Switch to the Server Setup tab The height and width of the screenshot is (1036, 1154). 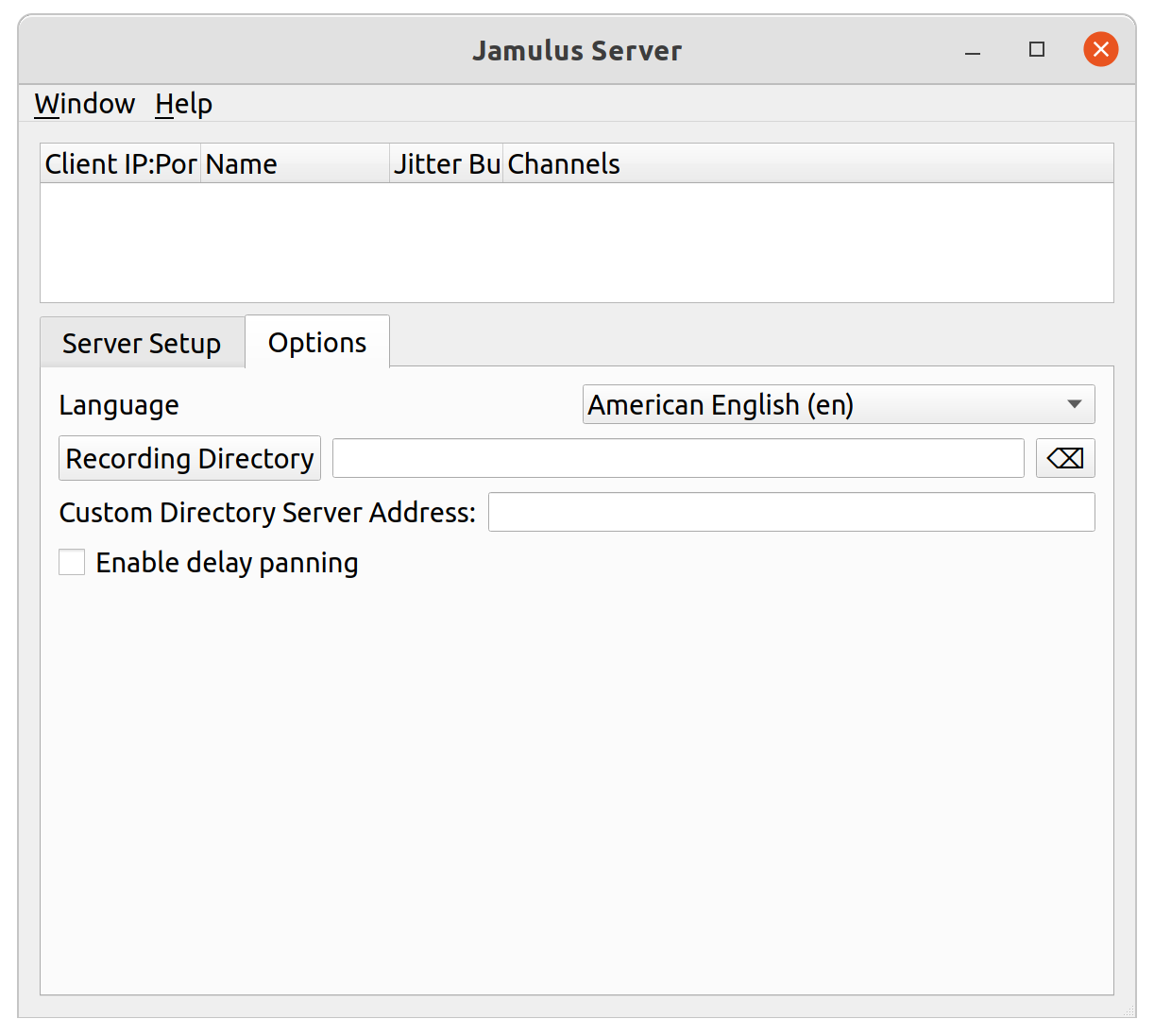tap(142, 343)
